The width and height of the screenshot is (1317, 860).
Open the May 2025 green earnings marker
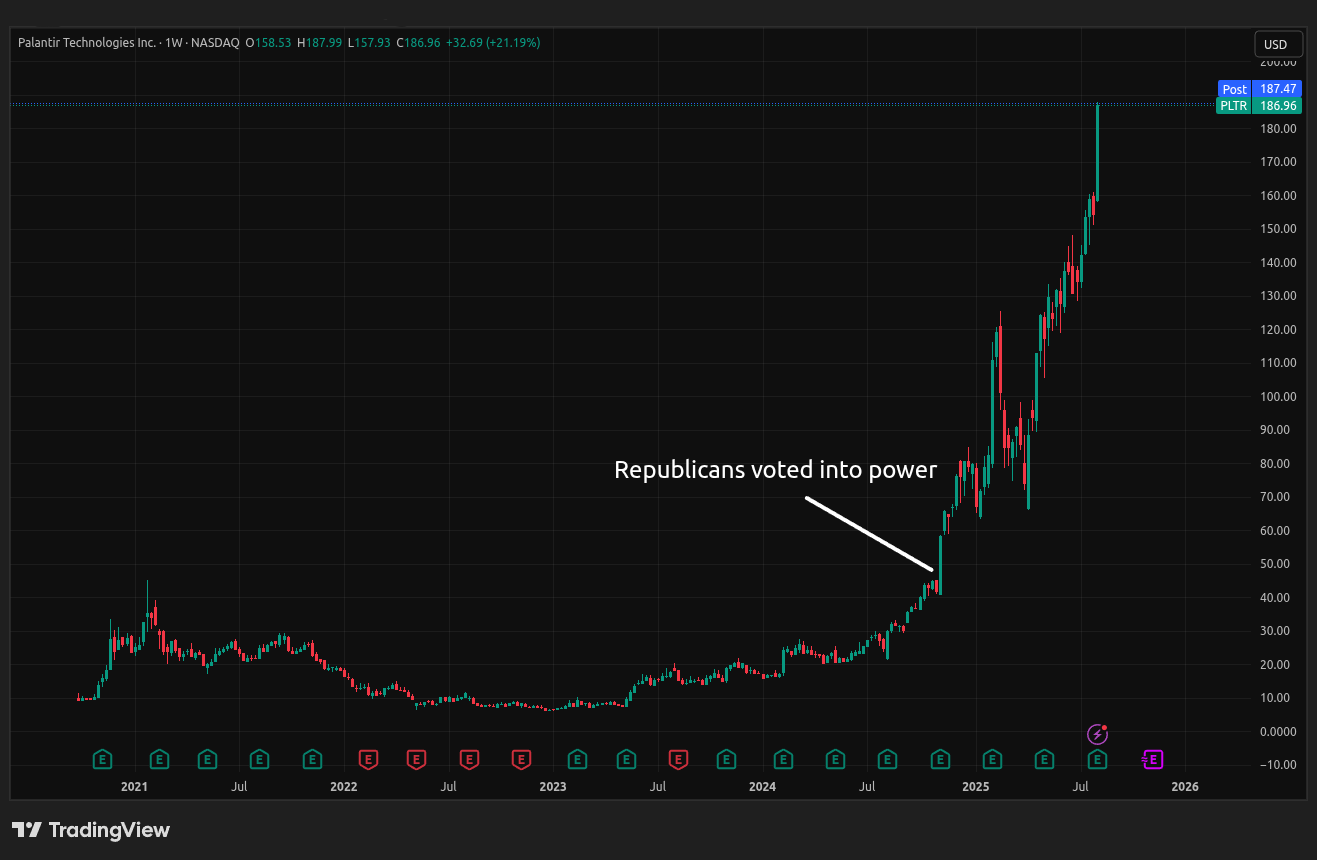point(1044,760)
